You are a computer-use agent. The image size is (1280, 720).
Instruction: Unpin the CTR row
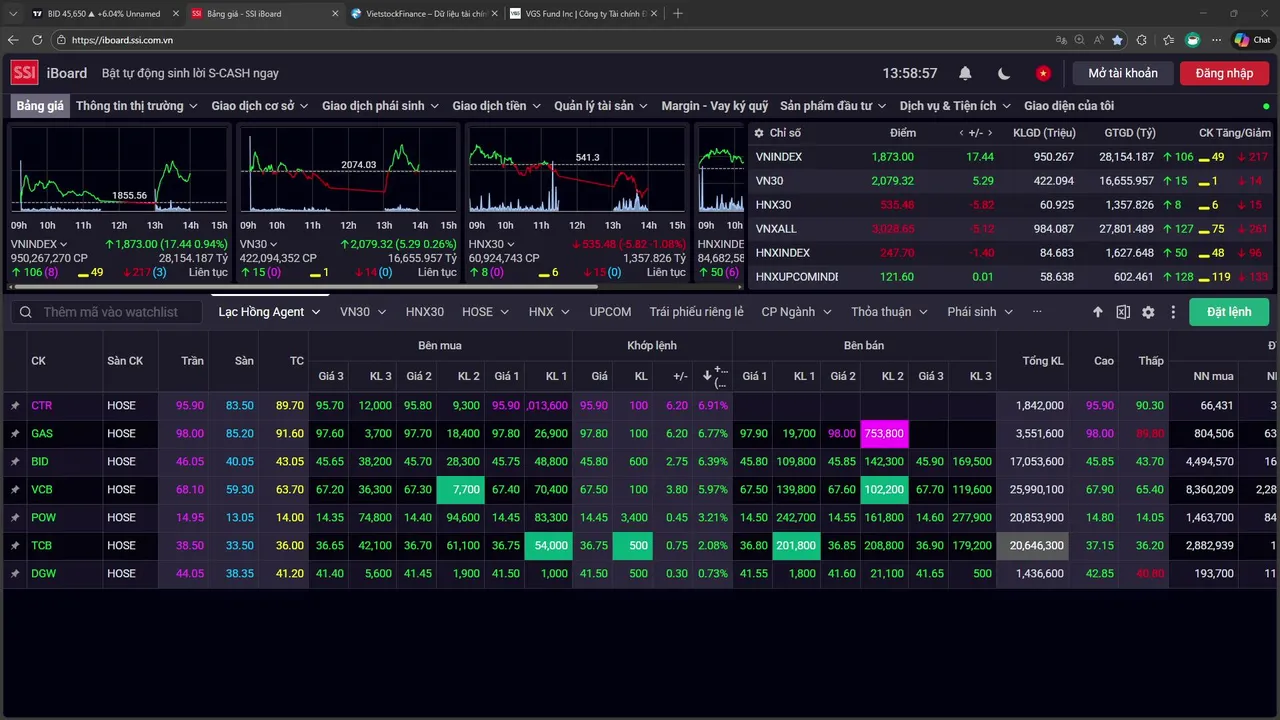15,406
